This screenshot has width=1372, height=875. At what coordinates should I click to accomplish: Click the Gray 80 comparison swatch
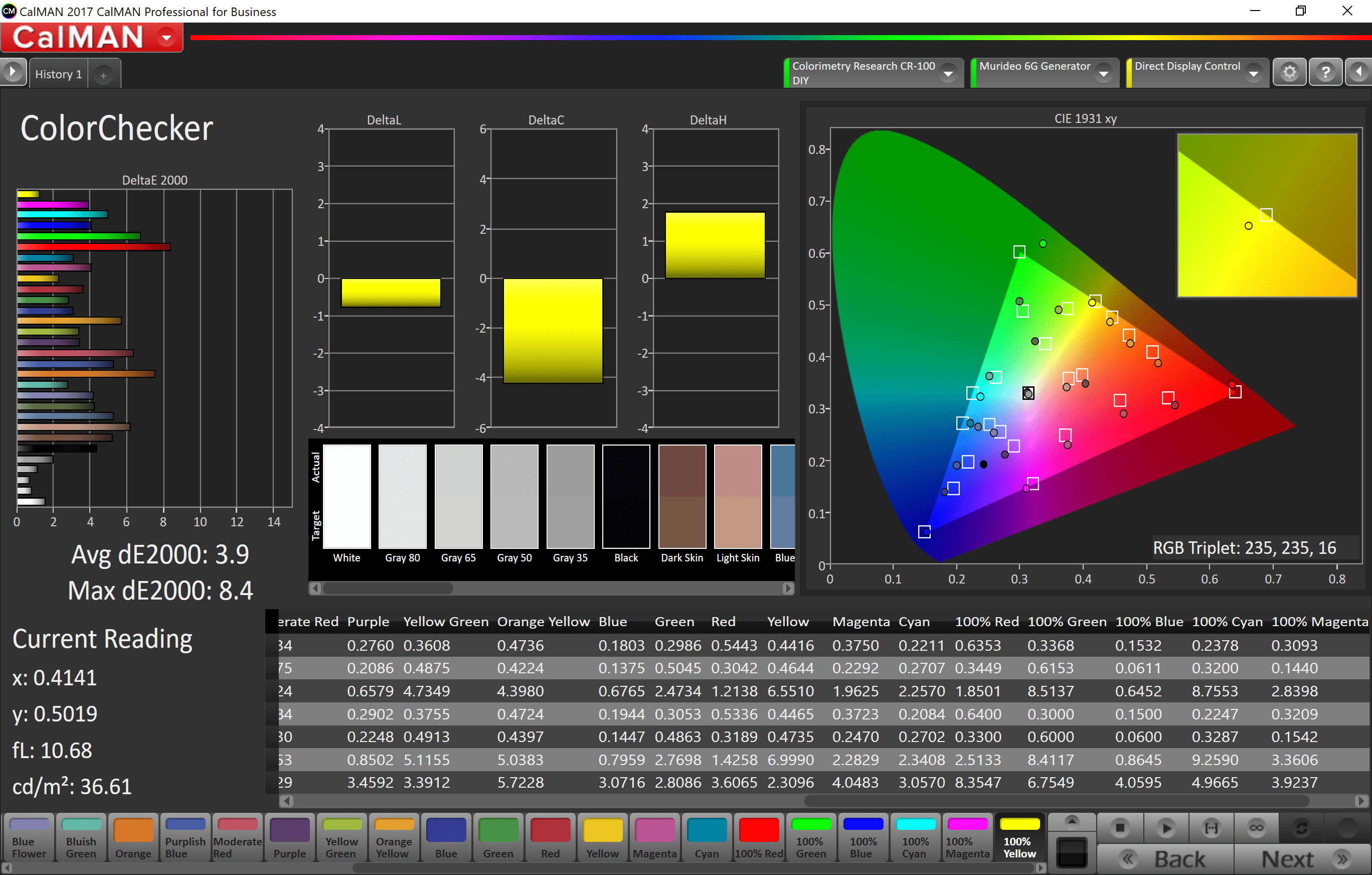[402, 497]
